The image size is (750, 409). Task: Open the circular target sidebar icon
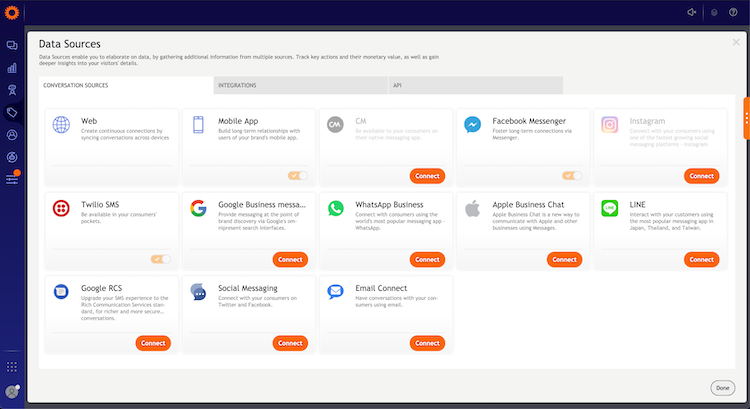[x=12, y=157]
